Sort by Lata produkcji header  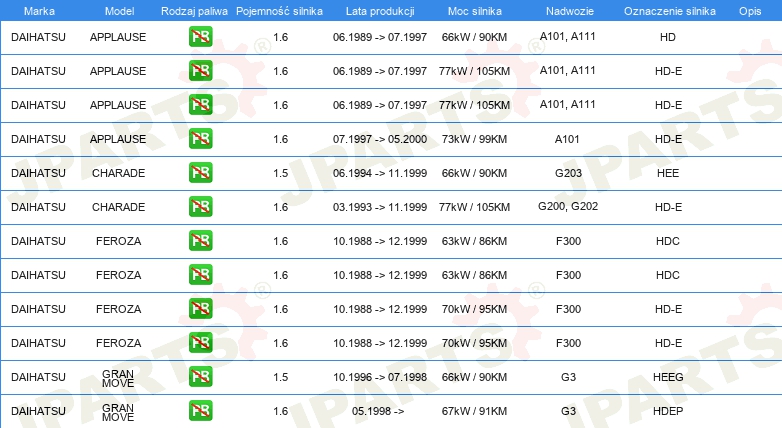coord(380,11)
